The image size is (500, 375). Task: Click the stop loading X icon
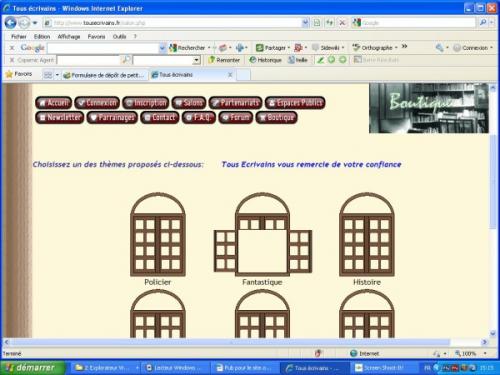pyautogui.click(x=342, y=23)
